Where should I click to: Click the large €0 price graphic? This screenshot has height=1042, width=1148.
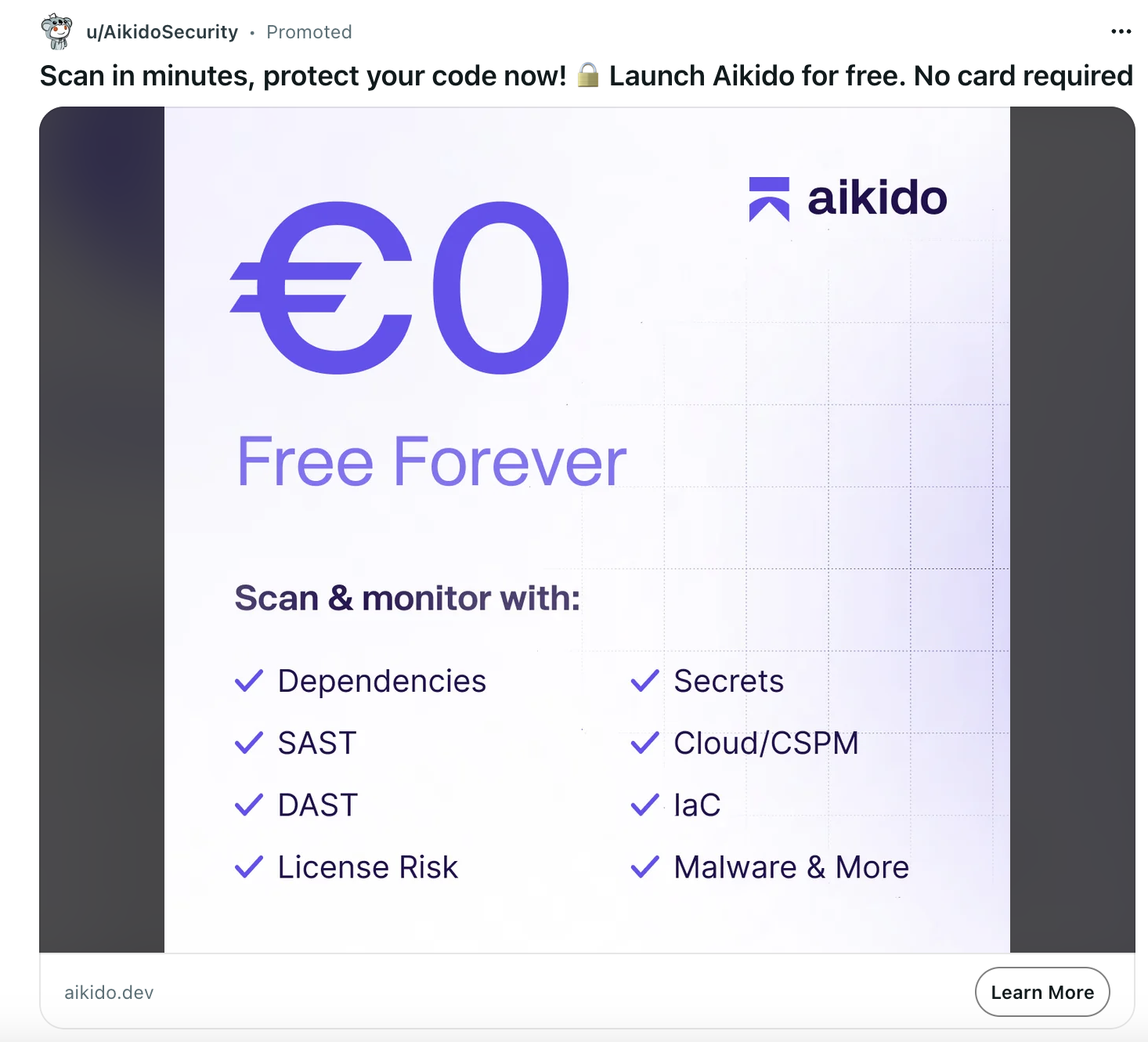click(x=398, y=290)
